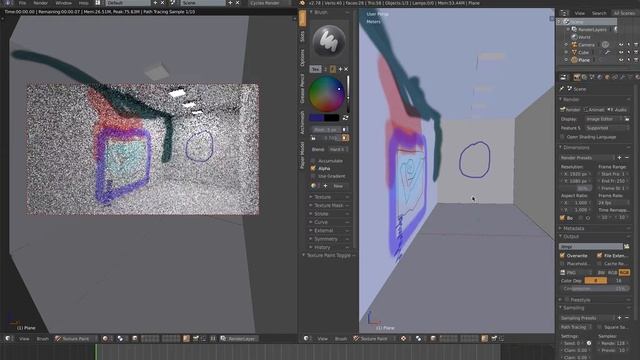Viewport: 640px width, 360px height.
Task: Open the Paper Model tool shelf tab
Action: tap(302, 155)
